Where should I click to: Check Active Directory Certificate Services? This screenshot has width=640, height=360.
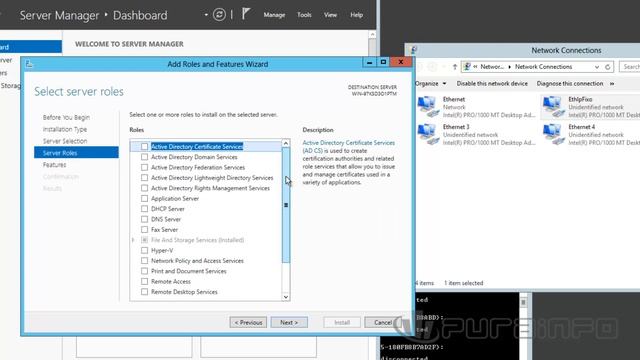(144, 147)
